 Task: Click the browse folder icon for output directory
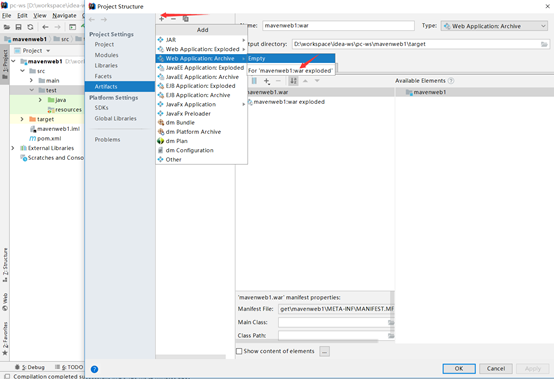544,44
